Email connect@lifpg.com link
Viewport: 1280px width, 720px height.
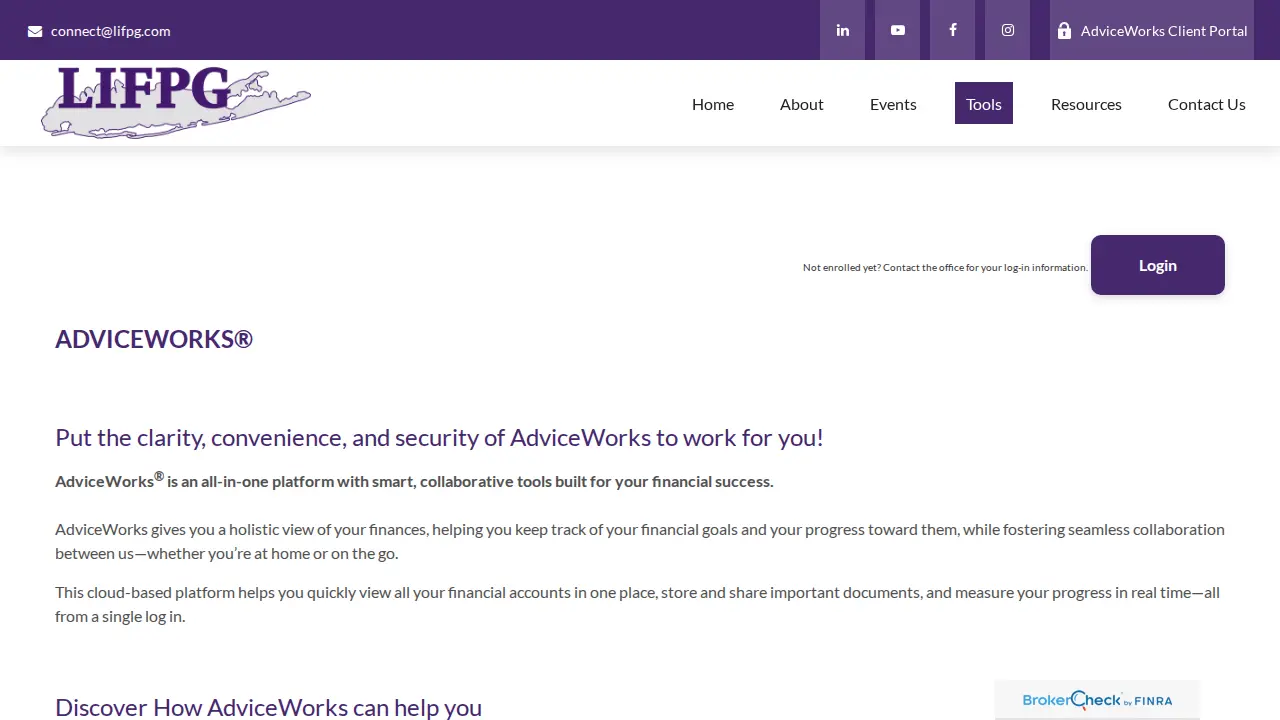pyautogui.click(x=110, y=31)
